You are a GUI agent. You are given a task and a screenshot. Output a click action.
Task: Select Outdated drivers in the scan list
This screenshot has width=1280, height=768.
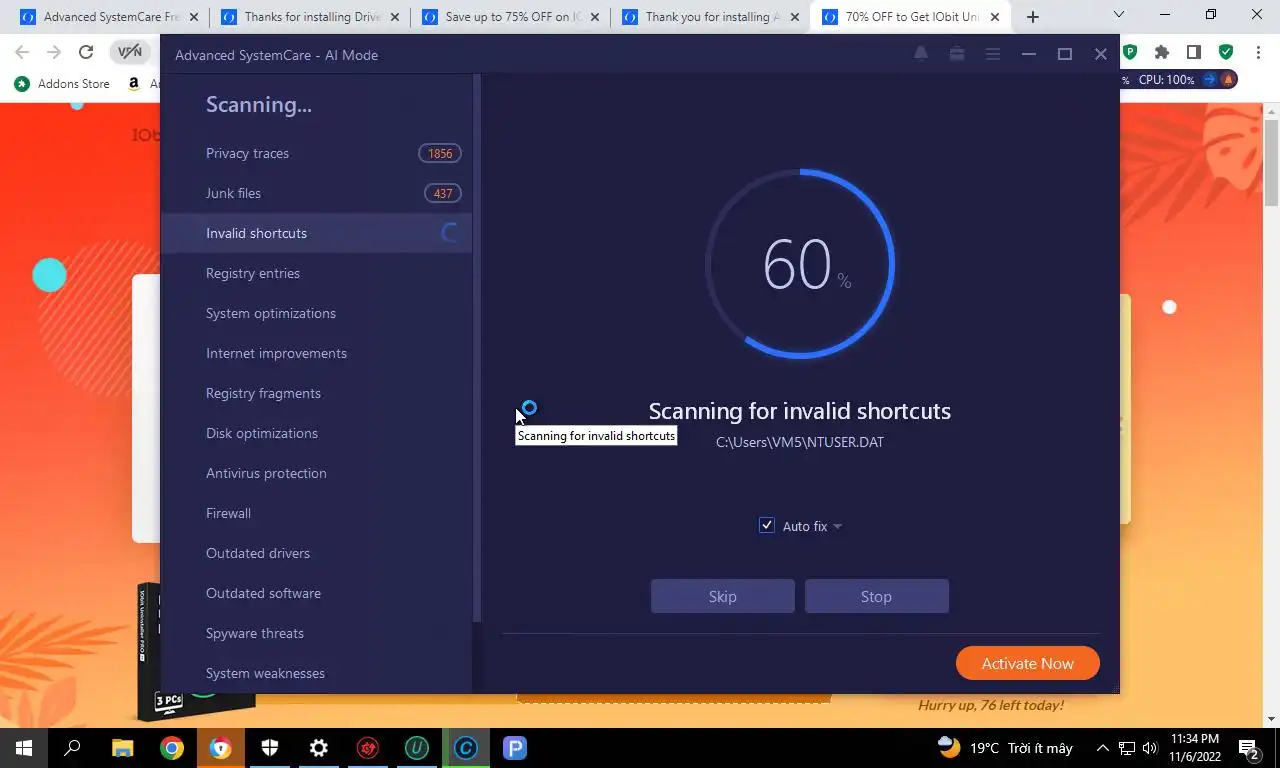tap(316, 553)
